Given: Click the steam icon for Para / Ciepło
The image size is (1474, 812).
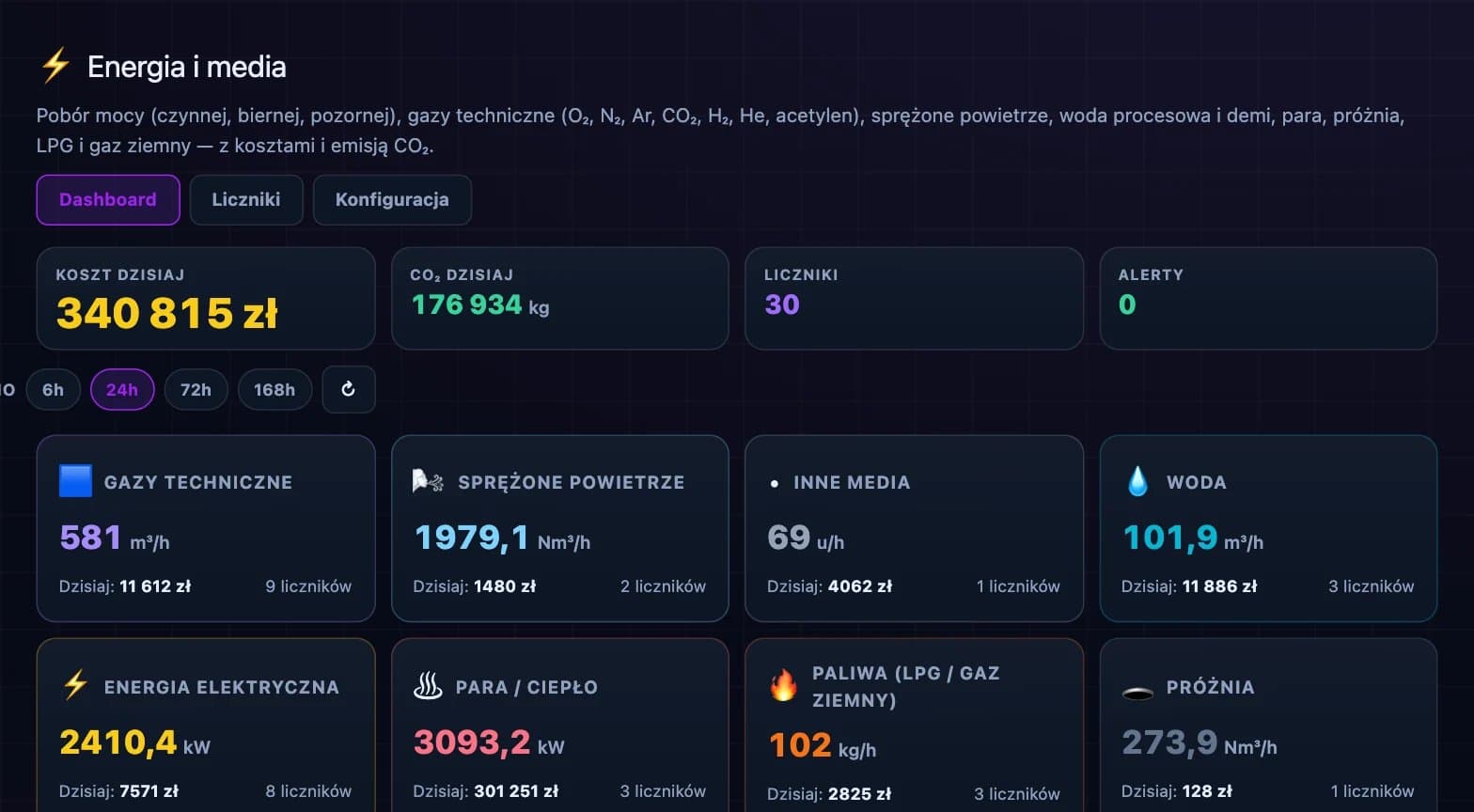Looking at the screenshot, I should (428, 686).
